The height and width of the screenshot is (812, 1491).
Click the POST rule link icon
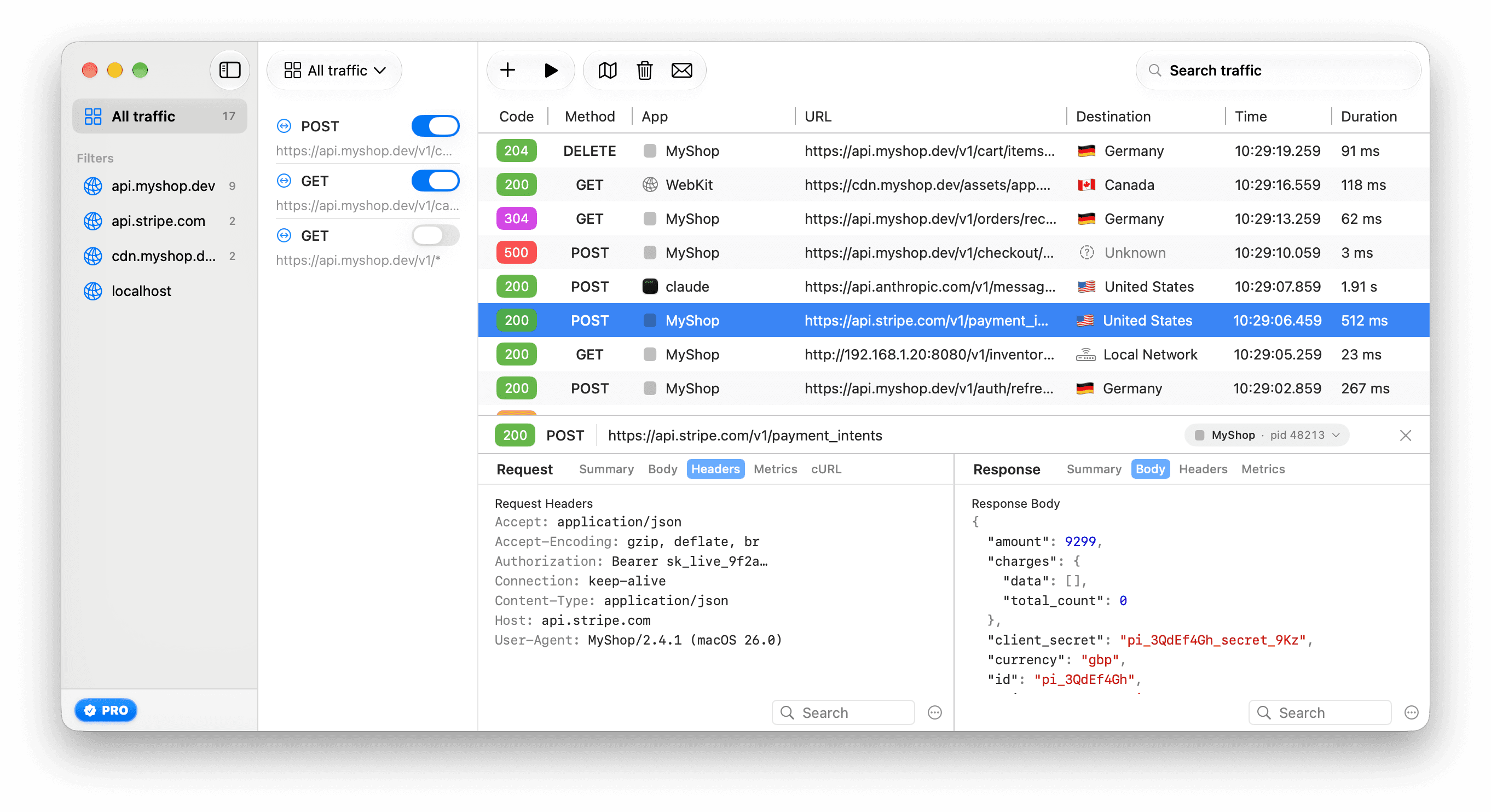click(x=284, y=126)
